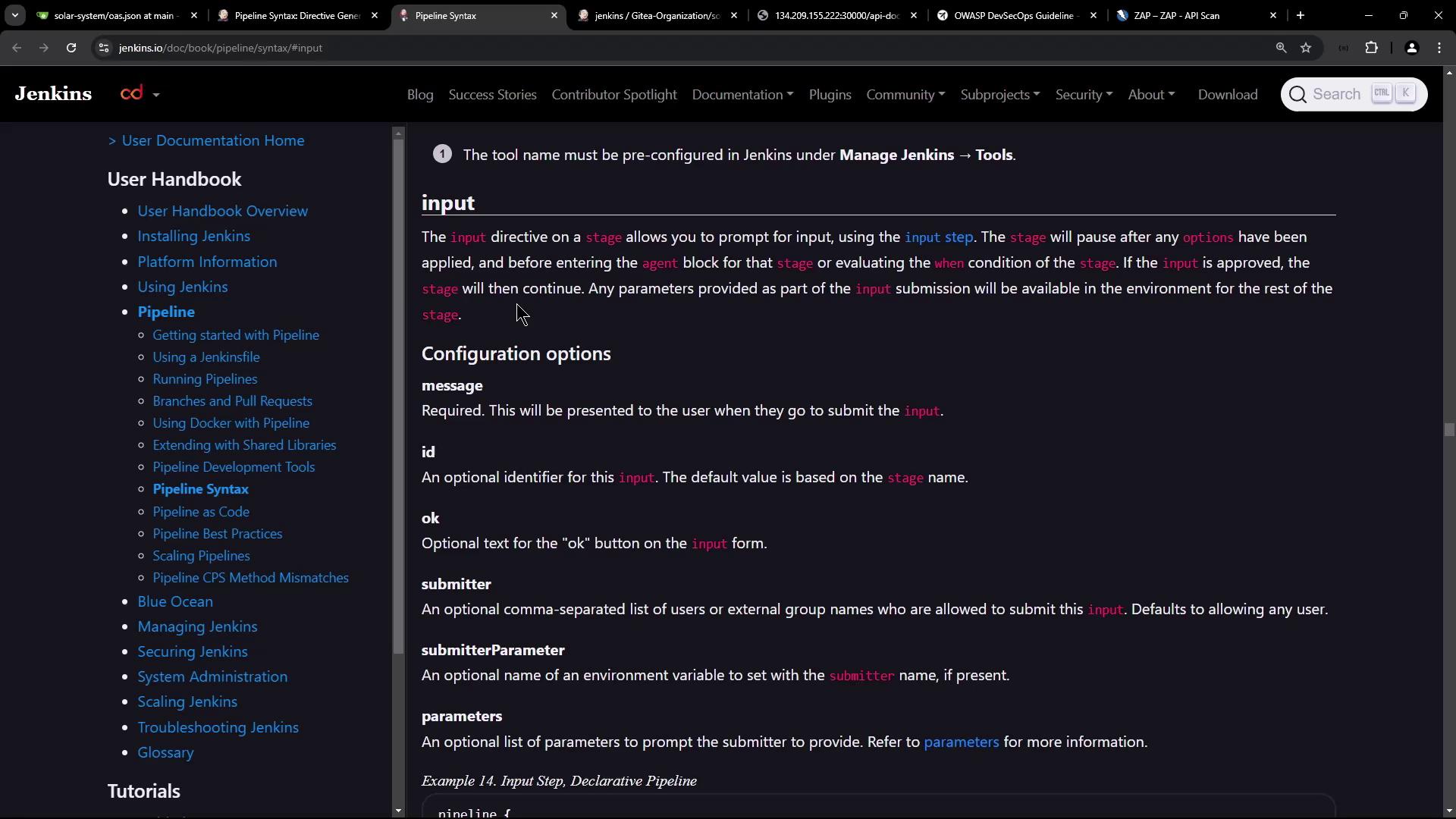Click the documentation Search field
The height and width of the screenshot is (819, 1456).
coord(1336,95)
